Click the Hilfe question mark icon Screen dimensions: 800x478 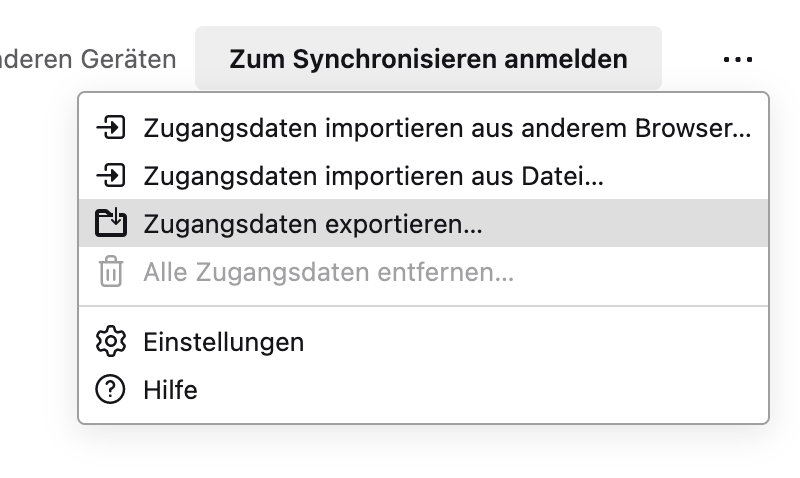[110, 389]
